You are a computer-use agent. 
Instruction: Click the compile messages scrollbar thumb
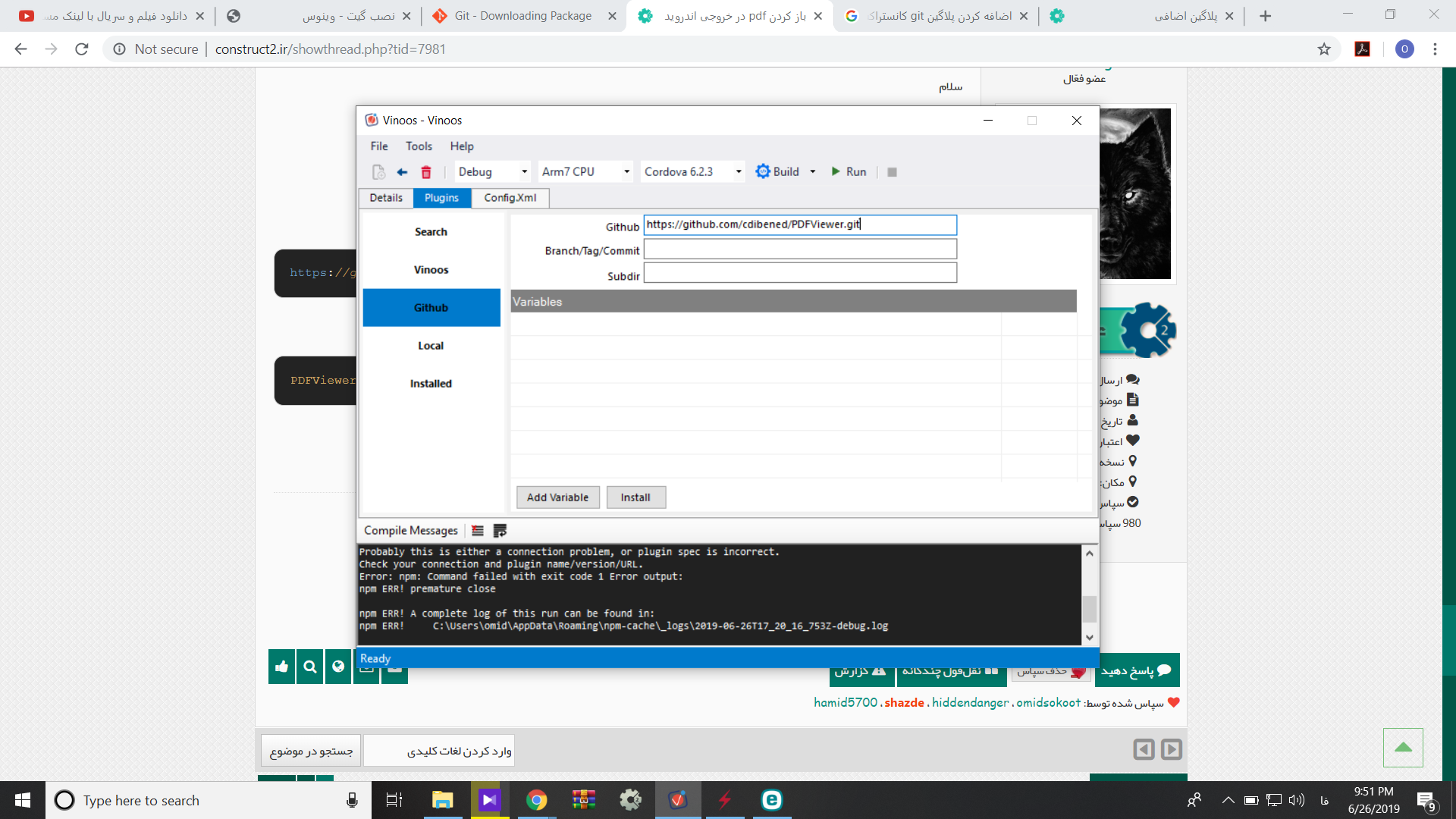(1090, 609)
